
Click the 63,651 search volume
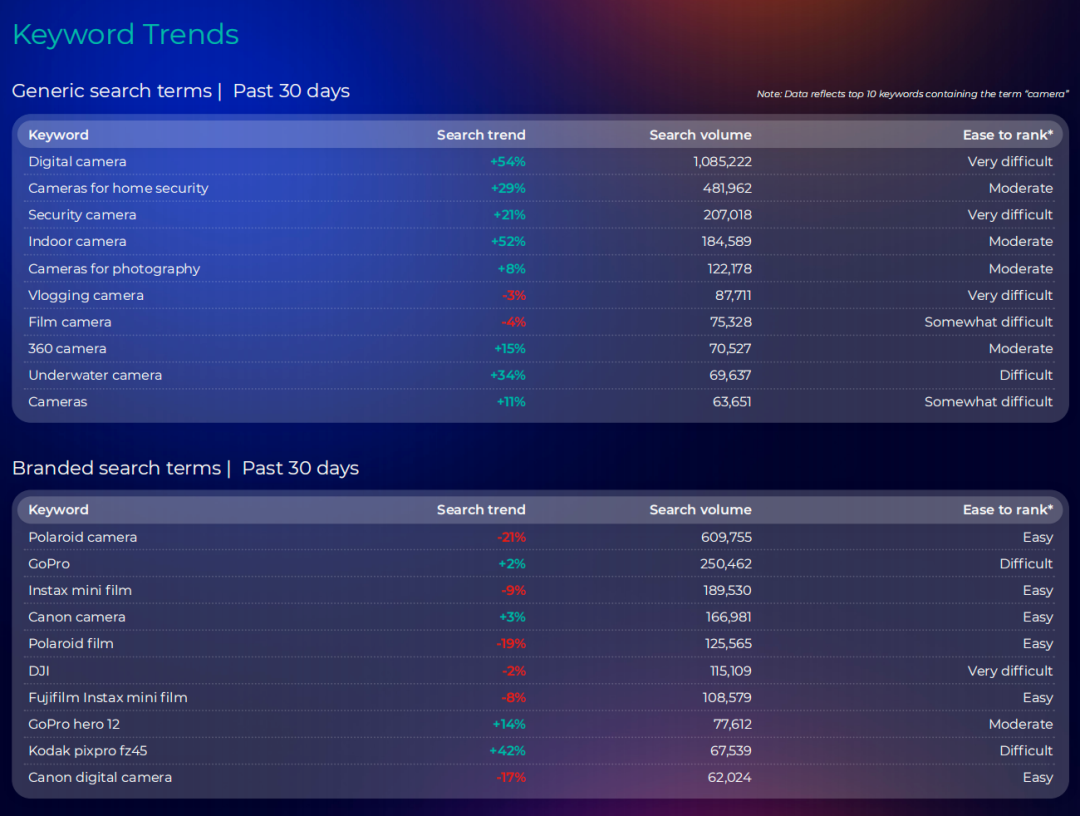[x=731, y=402]
